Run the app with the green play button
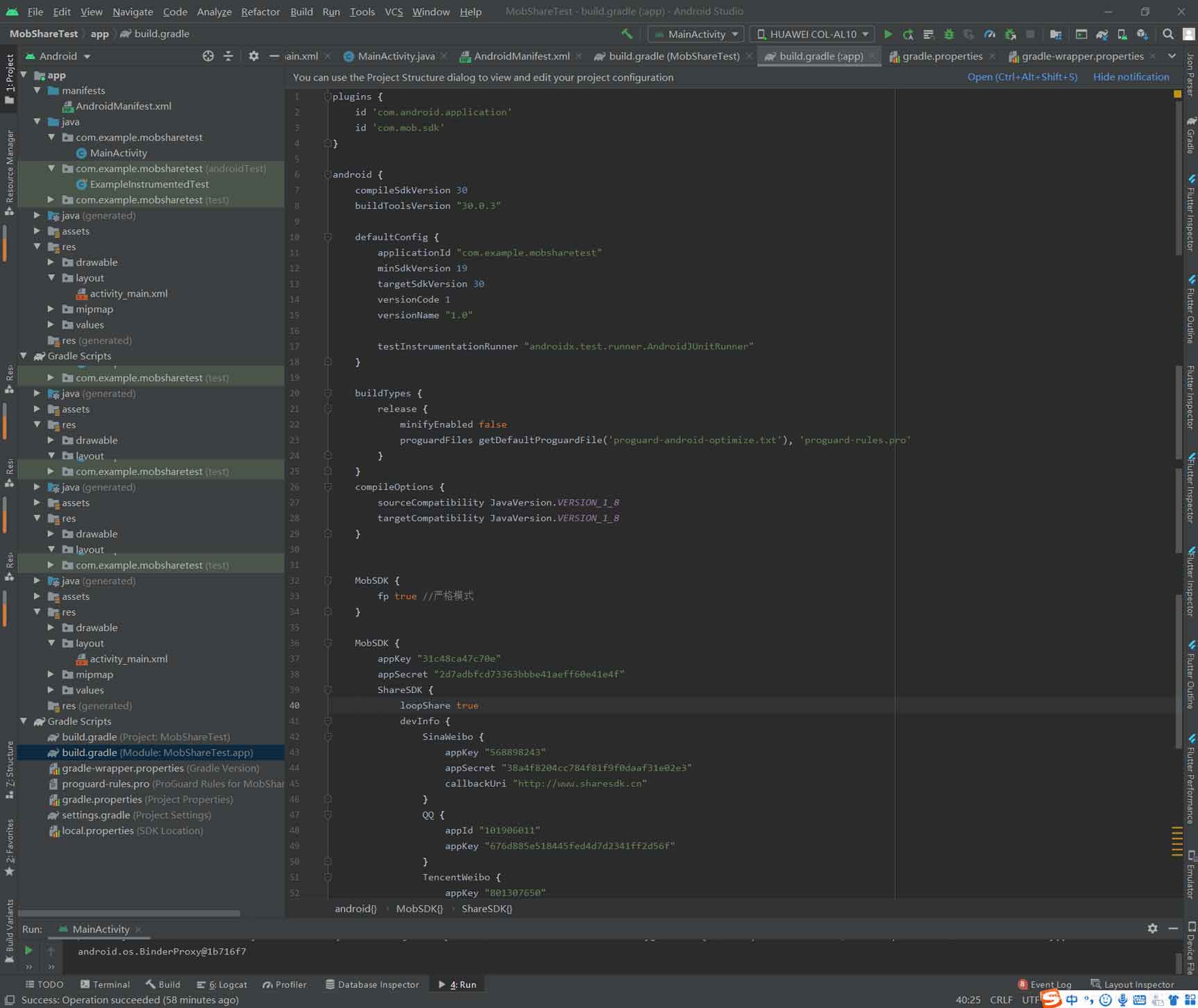 click(888, 34)
